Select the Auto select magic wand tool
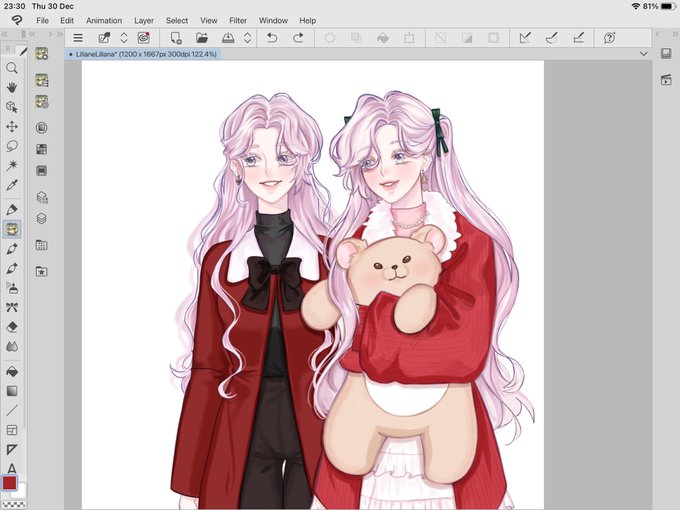This screenshot has width=680, height=510. pyautogui.click(x=12, y=165)
